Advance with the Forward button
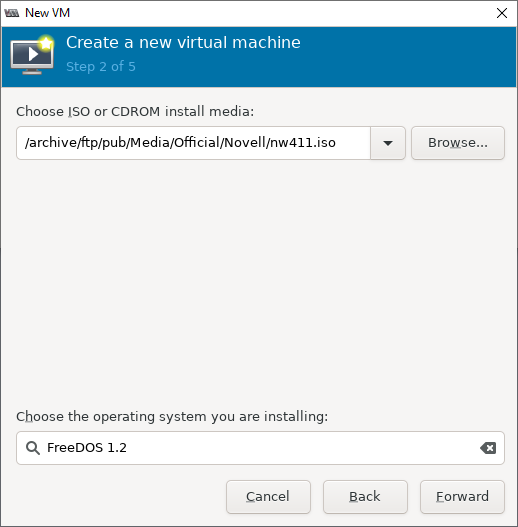518x527 pixels. click(462, 497)
